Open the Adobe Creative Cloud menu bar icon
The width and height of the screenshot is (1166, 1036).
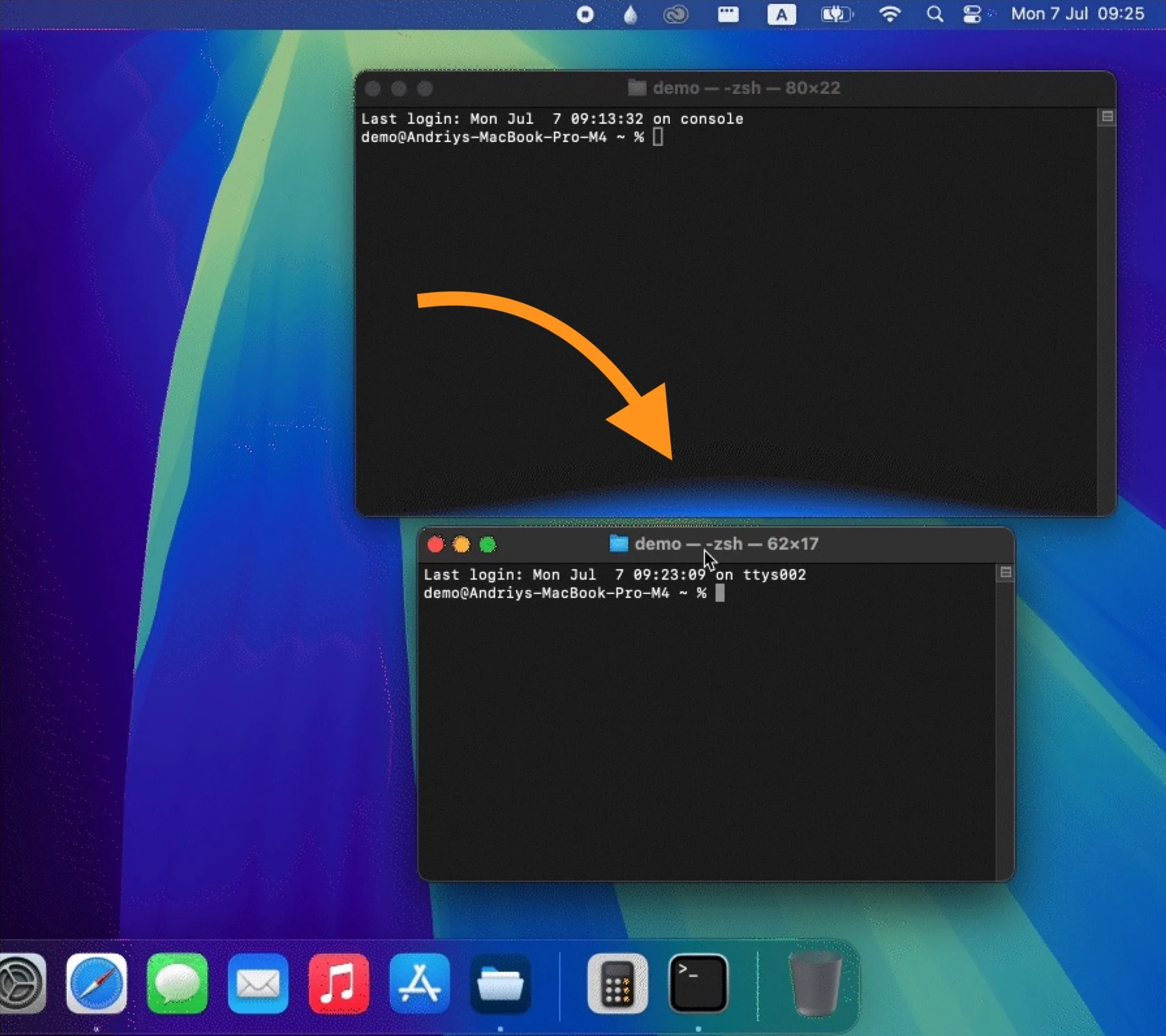pyautogui.click(x=676, y=14)
